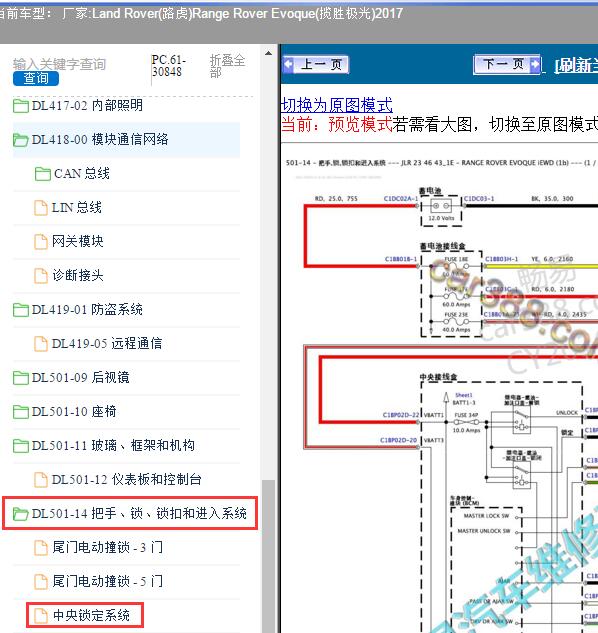Screen dimensions: 598x633
Task: Expand DL501-09 后视镜 folder
Action: (80, 377)
